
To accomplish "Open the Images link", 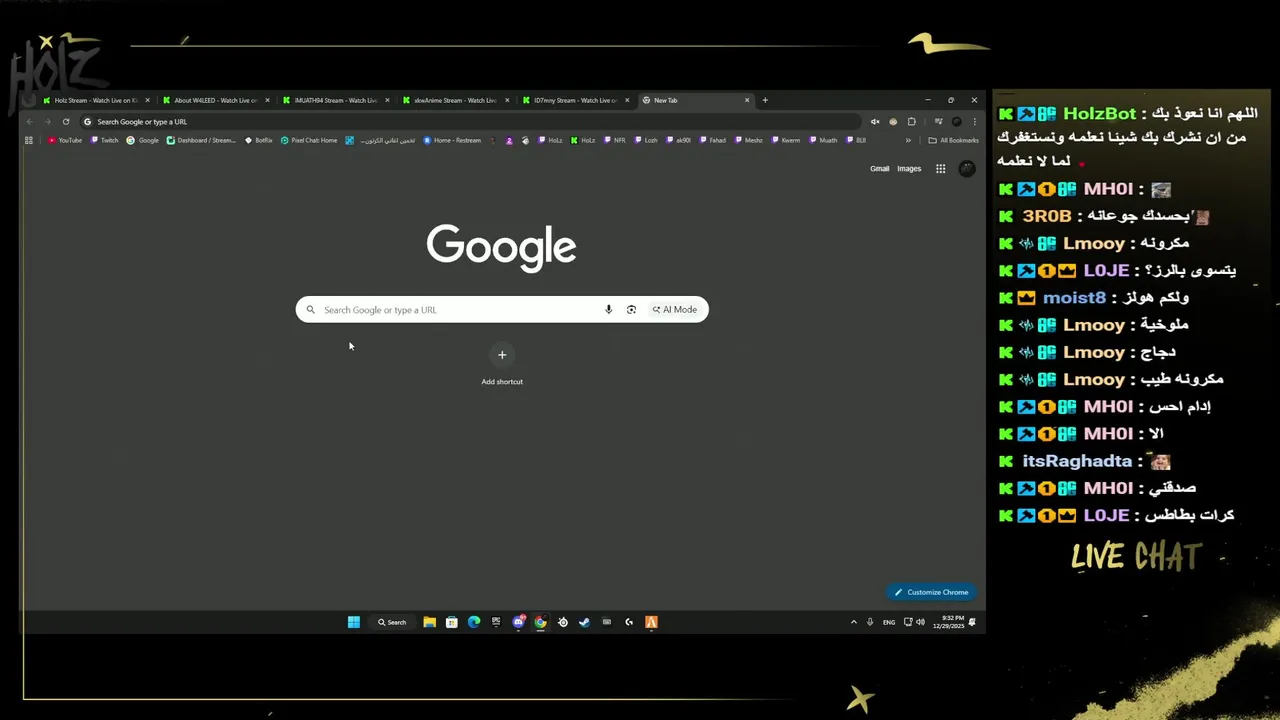I will point(909,169).
